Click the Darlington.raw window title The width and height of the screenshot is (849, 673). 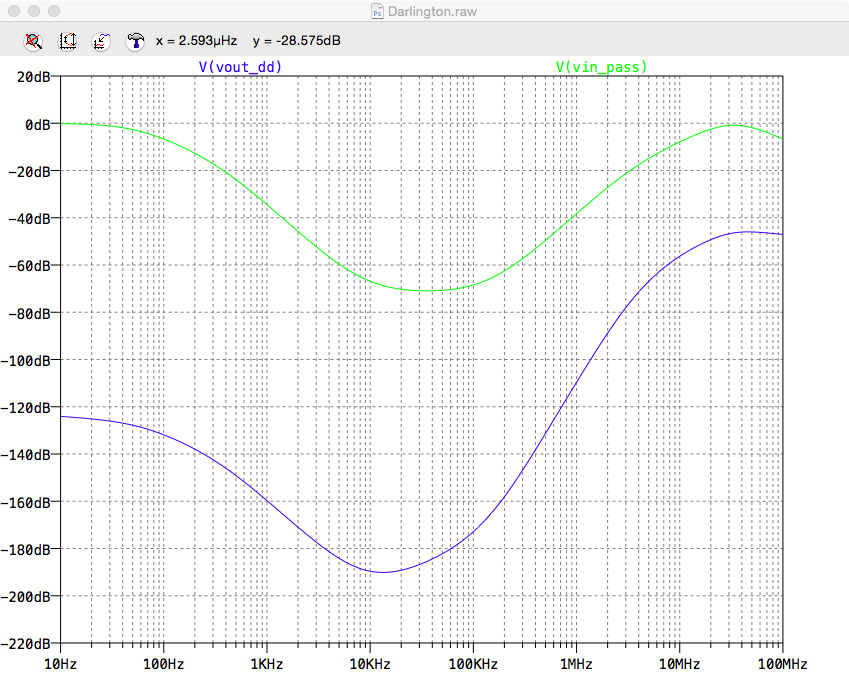click(x=432, y=11)
